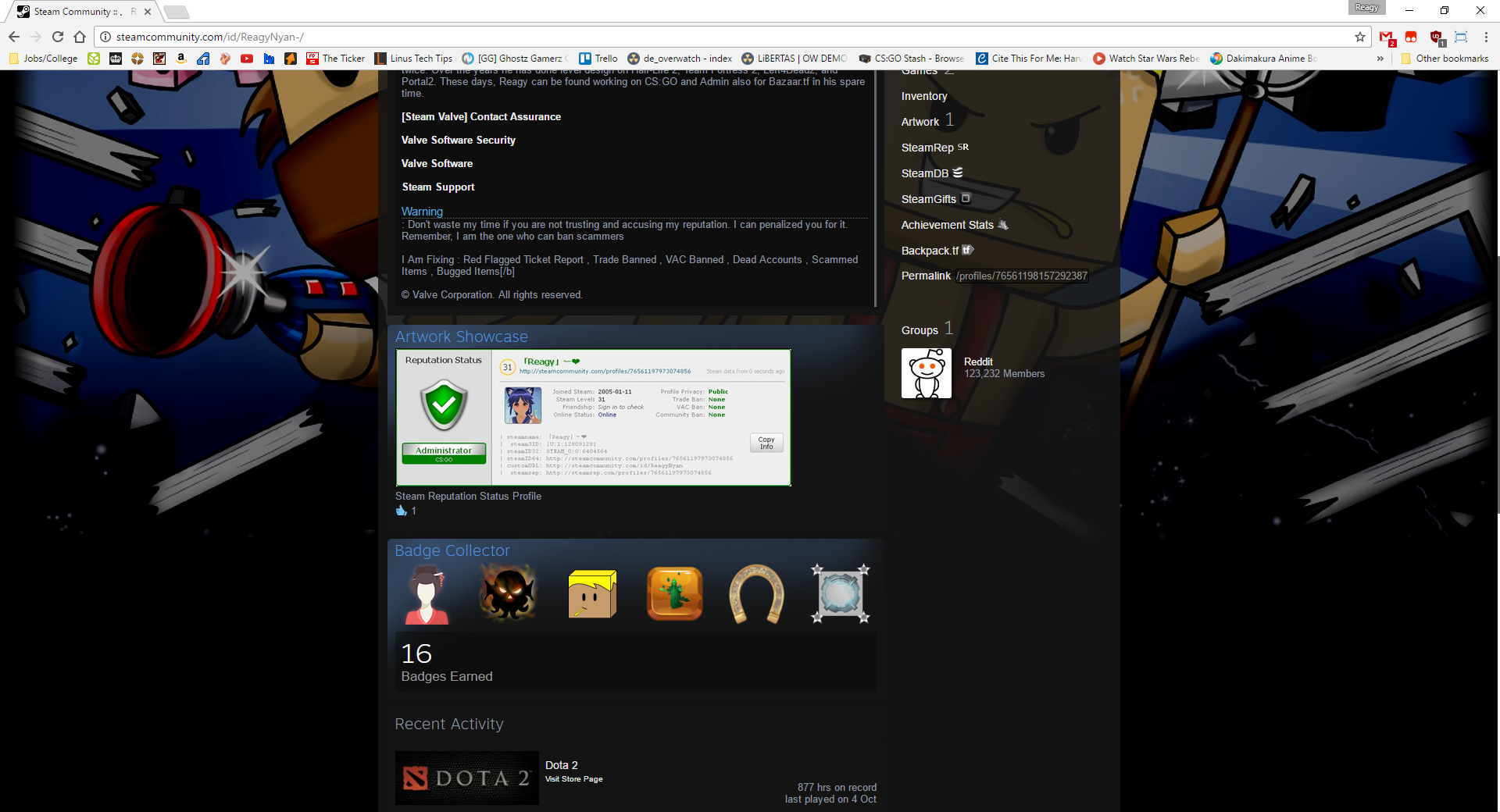The image size is (1500, 812).
Task: Open the fiery demon face badge
Action: [509, 594]
